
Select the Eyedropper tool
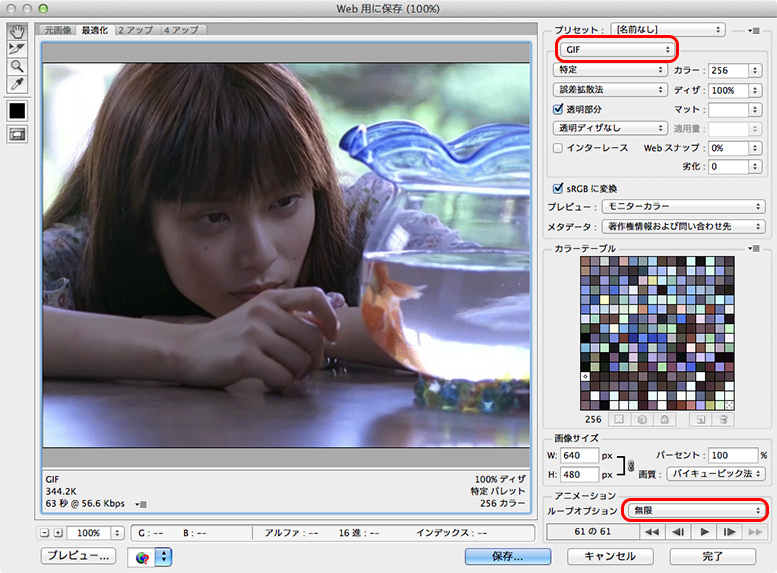[17, 84]
